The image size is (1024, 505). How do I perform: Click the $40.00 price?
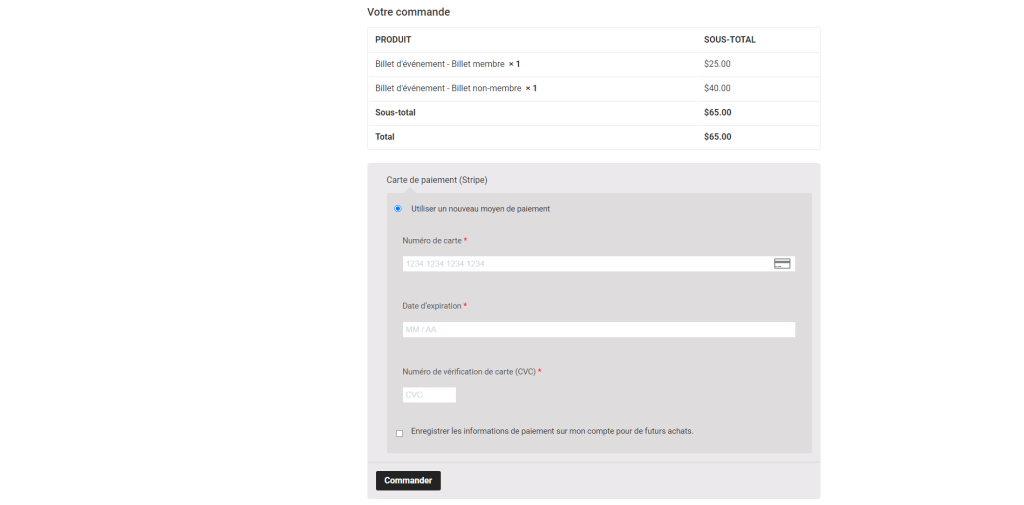pyautogui.click(x=717, y=88)
